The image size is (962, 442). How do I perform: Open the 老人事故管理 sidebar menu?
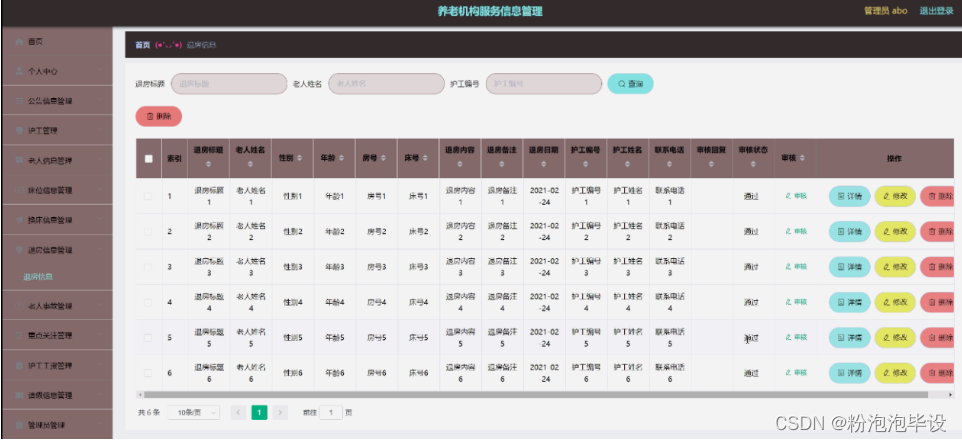57,306
